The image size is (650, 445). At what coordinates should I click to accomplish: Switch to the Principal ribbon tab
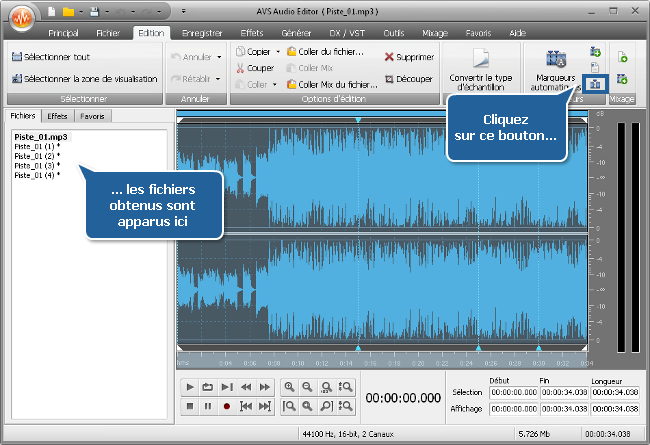tap(63, 33)
